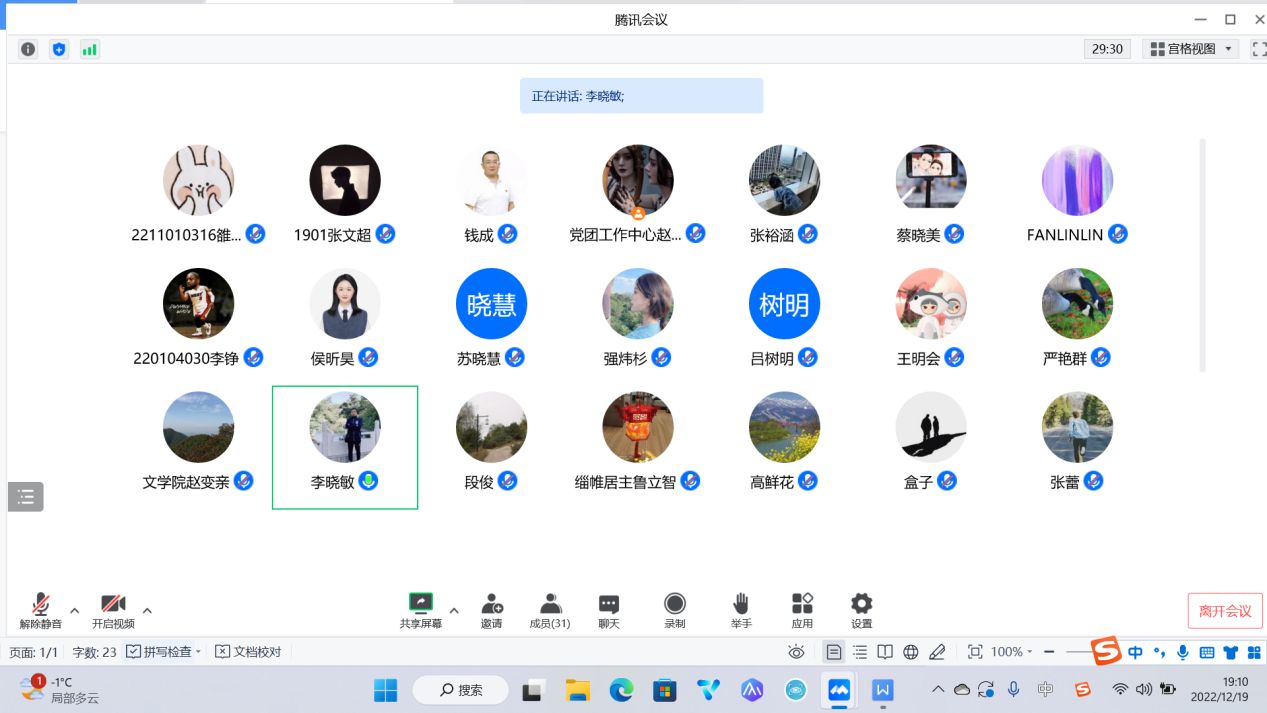Open the 成员(31) members list

550,610
